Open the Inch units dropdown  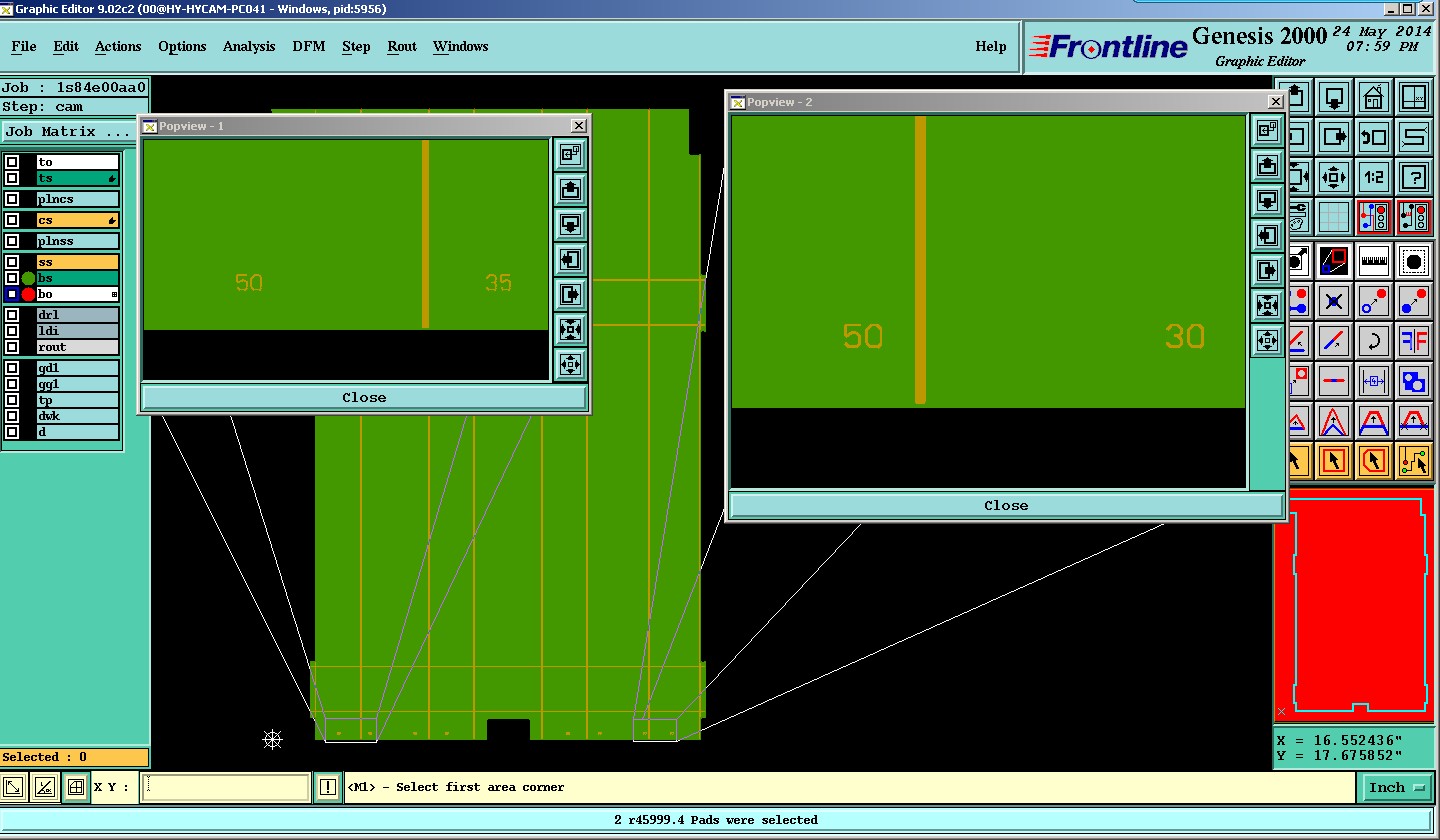[1396, 787]
